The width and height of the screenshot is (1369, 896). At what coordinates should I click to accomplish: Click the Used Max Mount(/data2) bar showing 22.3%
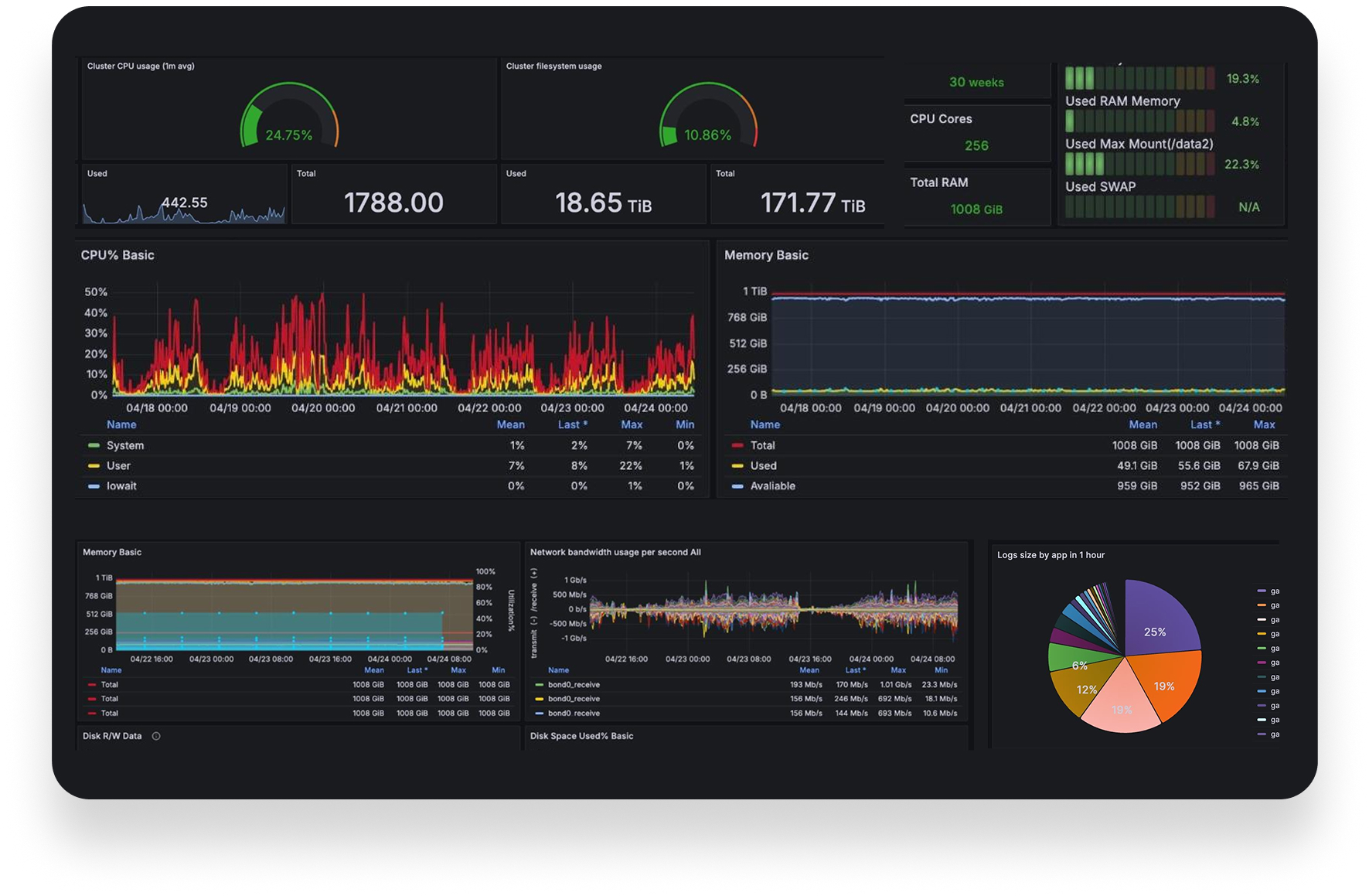tap(1139, 164)
